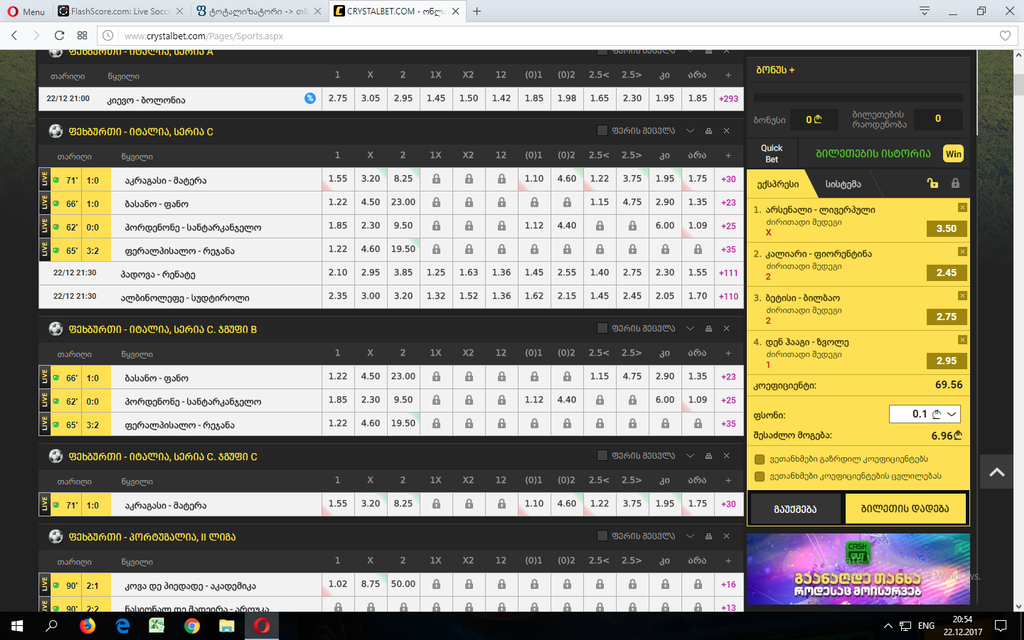This screenshot has width=1024, height=640.
Task: Remove the first bet from the betslip
Action: coord(962,207)
